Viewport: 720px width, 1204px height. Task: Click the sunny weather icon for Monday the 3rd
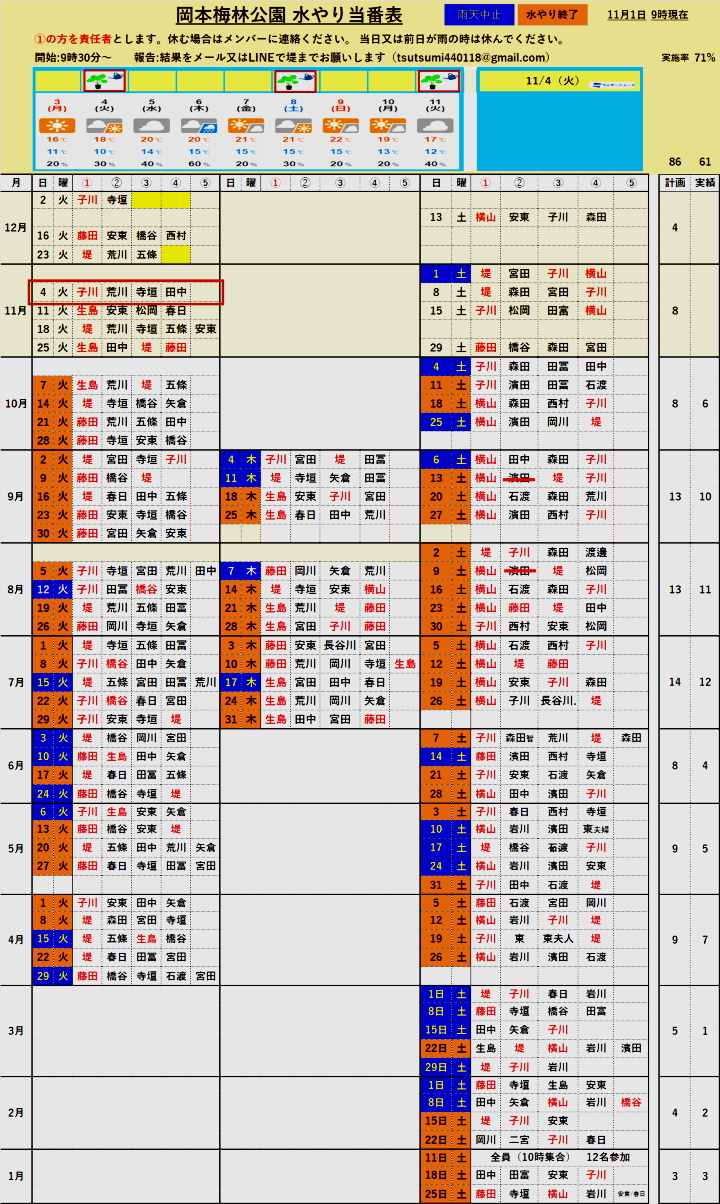coord(57,126)
